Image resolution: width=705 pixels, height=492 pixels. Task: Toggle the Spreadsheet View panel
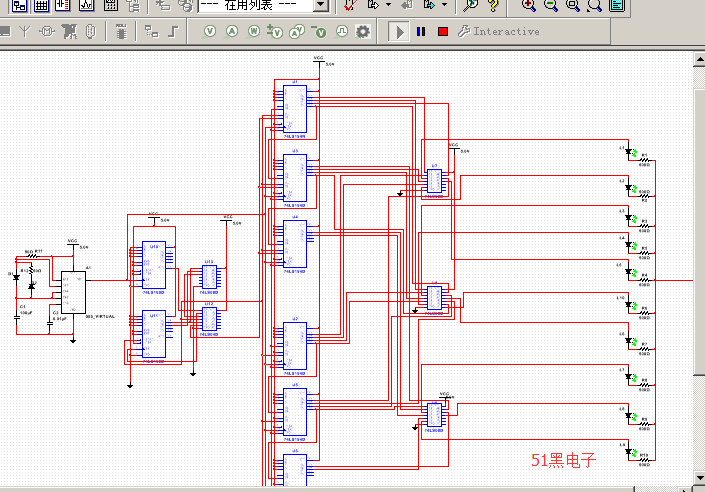coord(41,5)
